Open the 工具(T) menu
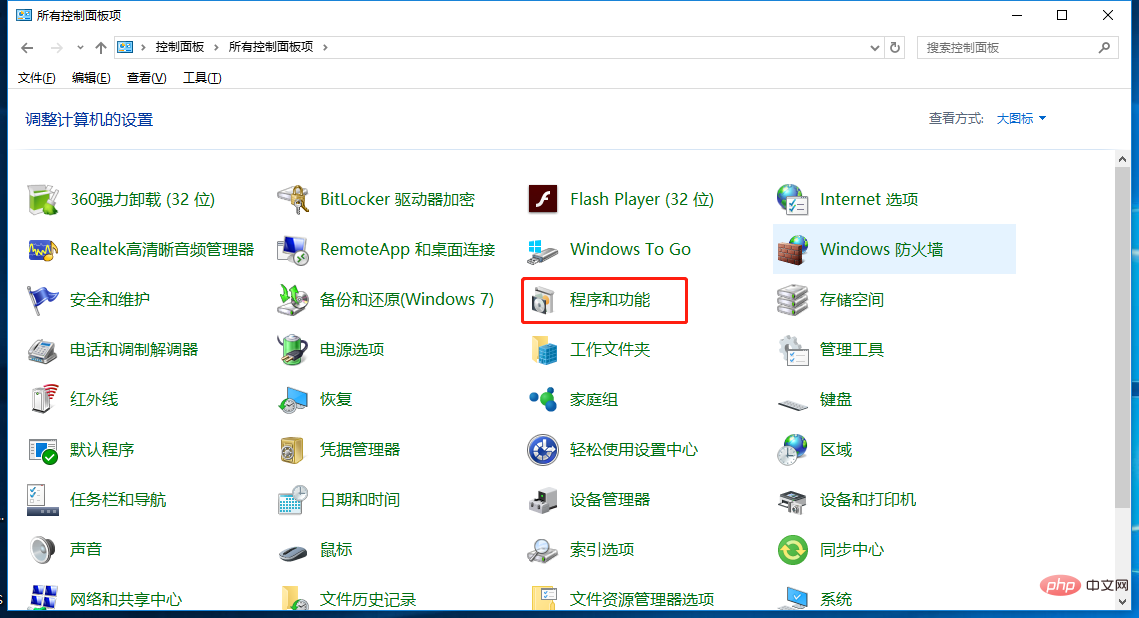The image size is (1139, 618). 202,77
